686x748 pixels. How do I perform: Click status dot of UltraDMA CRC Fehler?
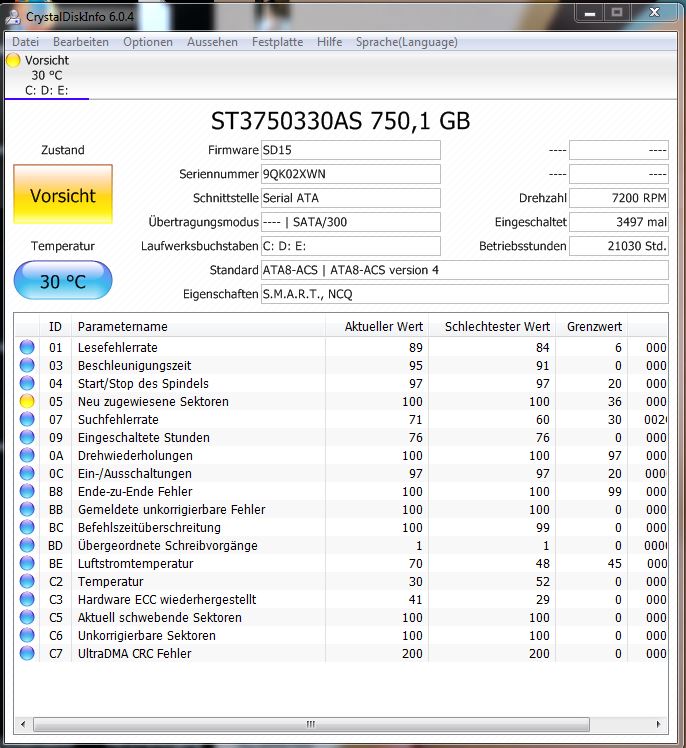point(27,654)
